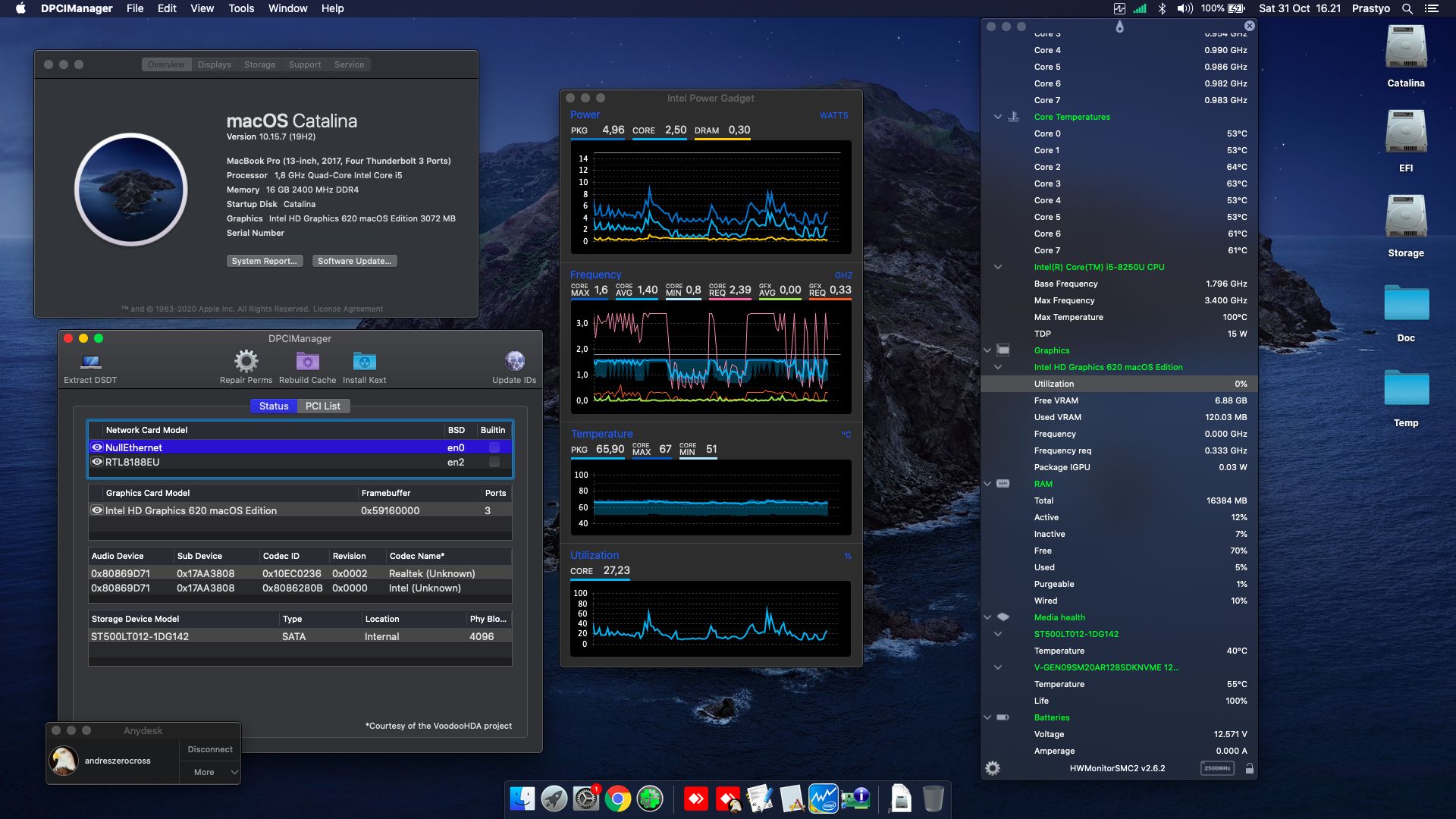Launch Intel Power Gadget from the Dock

point(822,798)
